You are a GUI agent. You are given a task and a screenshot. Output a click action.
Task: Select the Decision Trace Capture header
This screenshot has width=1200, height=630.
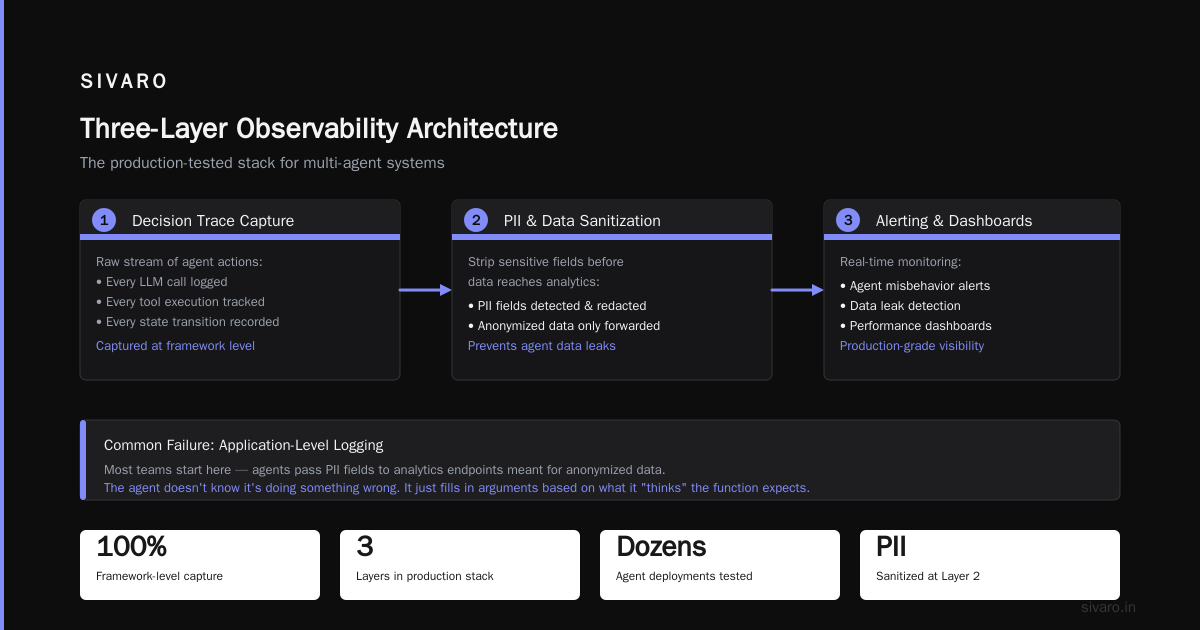(x=213, y=221)
